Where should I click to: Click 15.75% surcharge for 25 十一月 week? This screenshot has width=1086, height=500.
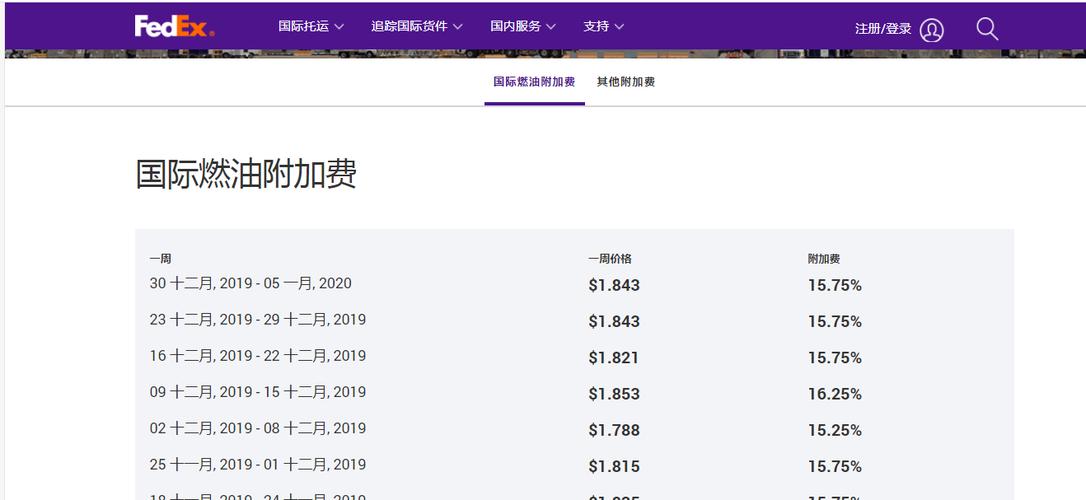[x=835, y=467]
